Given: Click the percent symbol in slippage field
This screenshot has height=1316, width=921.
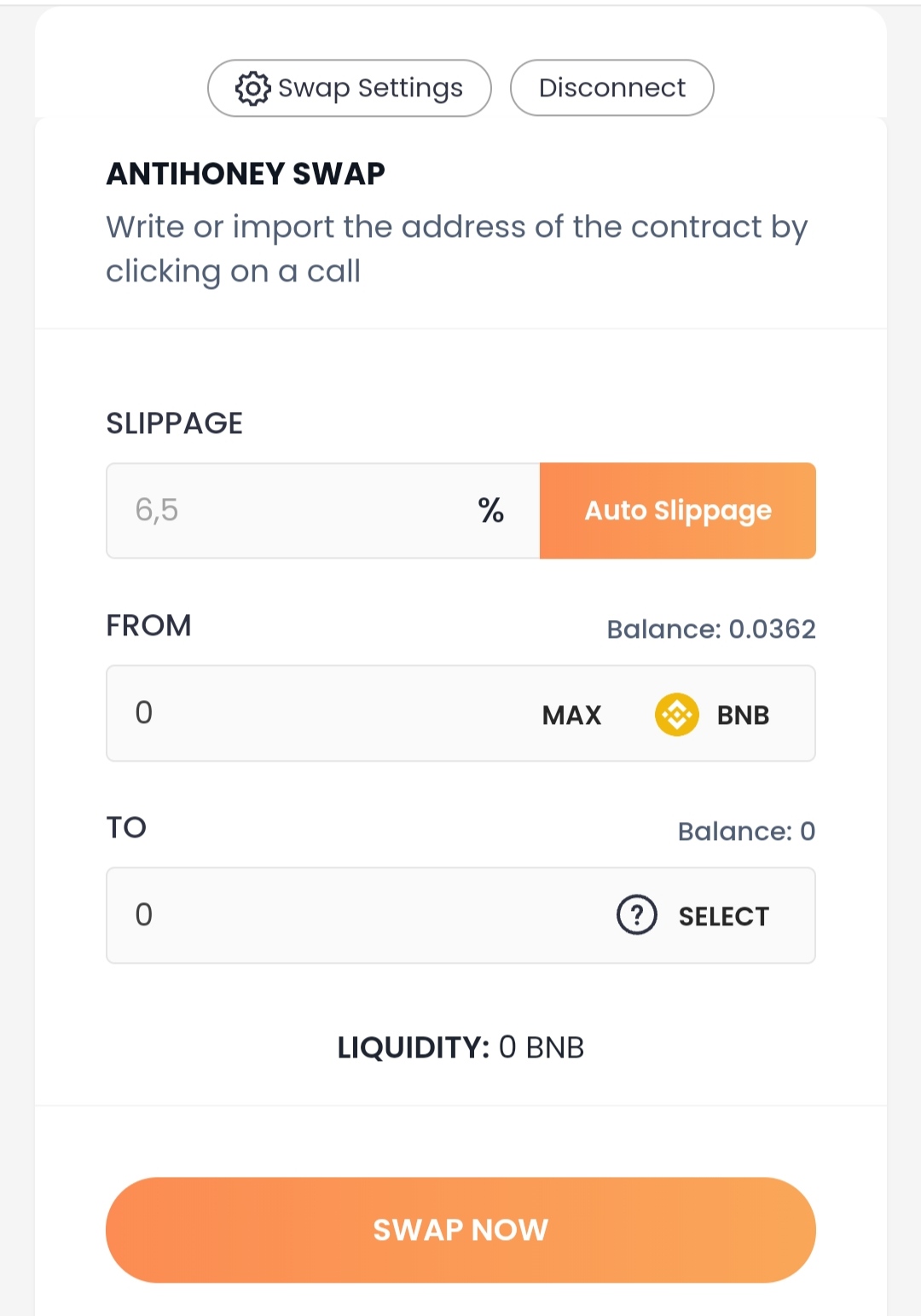Looking at the screenshot, I should [x=491, y=511].
